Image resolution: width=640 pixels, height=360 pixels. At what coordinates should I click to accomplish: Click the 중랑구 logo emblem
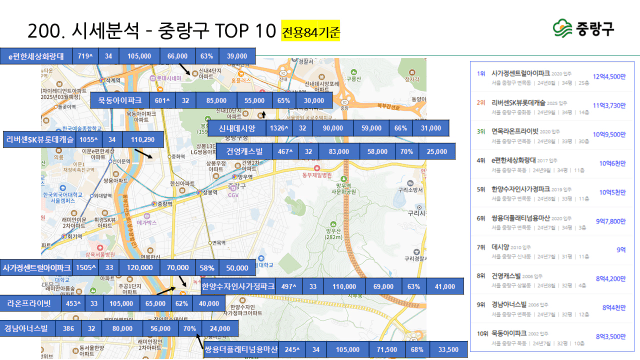point(562,28)
